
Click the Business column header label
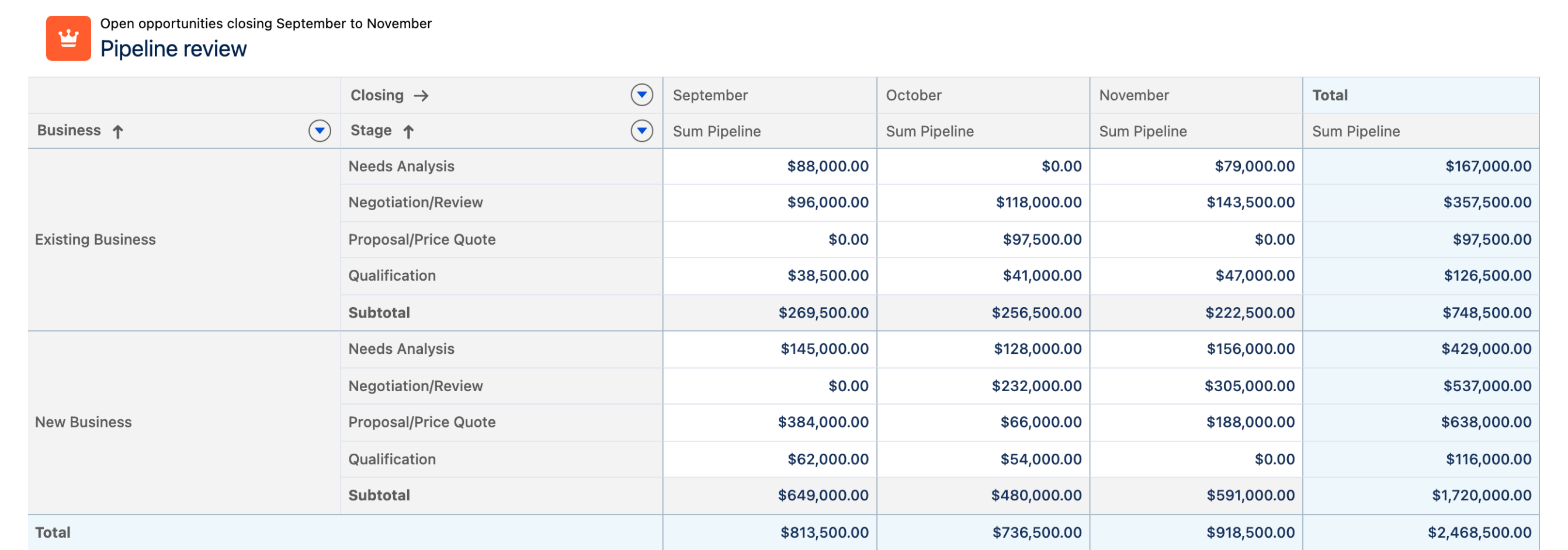click(69, 131)
